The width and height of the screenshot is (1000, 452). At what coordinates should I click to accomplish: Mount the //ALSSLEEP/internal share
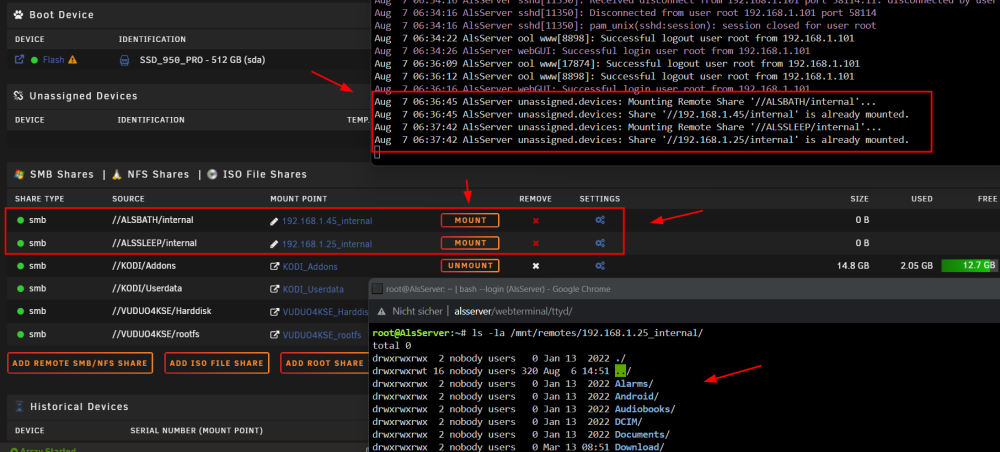tap(470, 243)
